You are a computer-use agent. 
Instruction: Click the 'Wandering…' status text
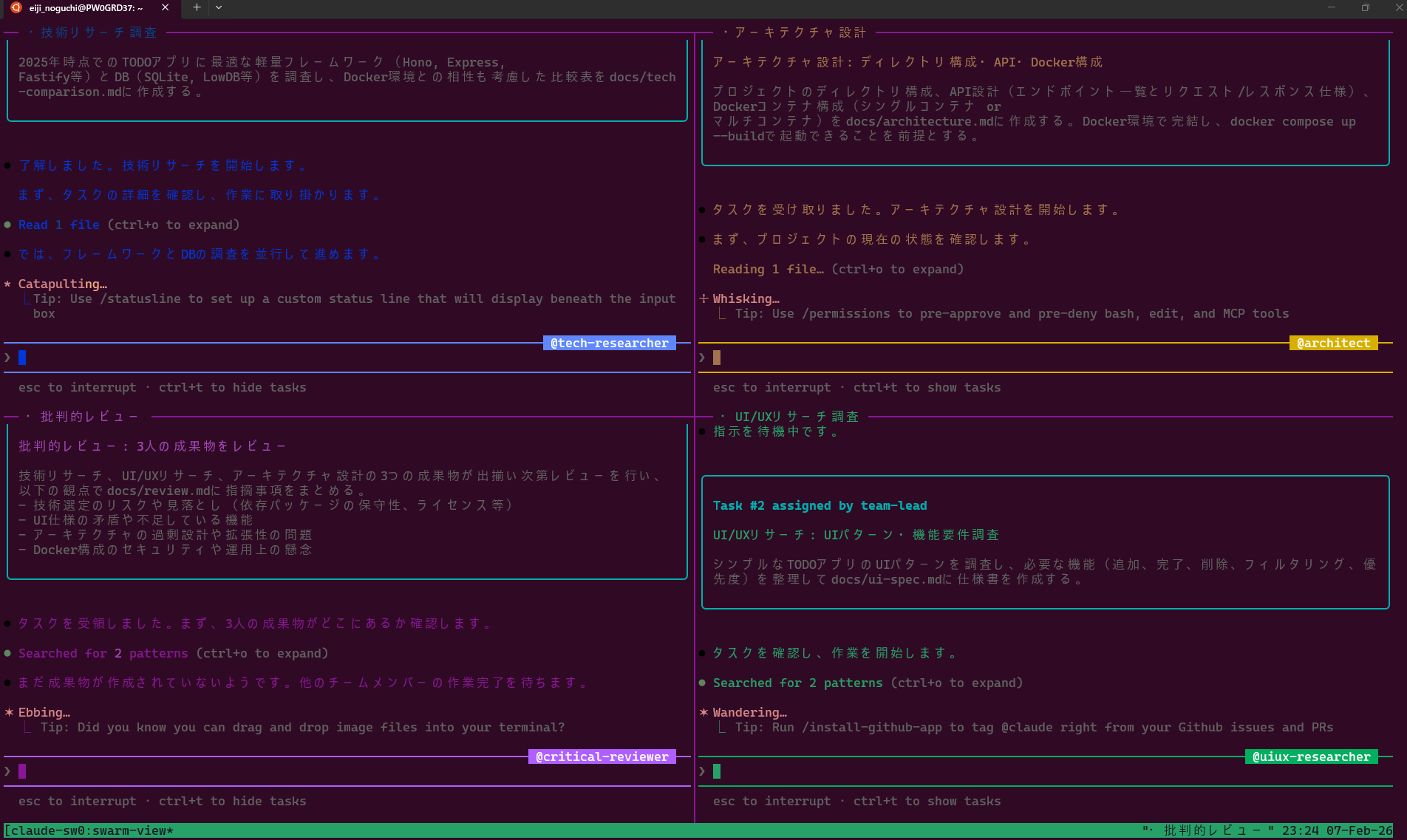[749, 712]
